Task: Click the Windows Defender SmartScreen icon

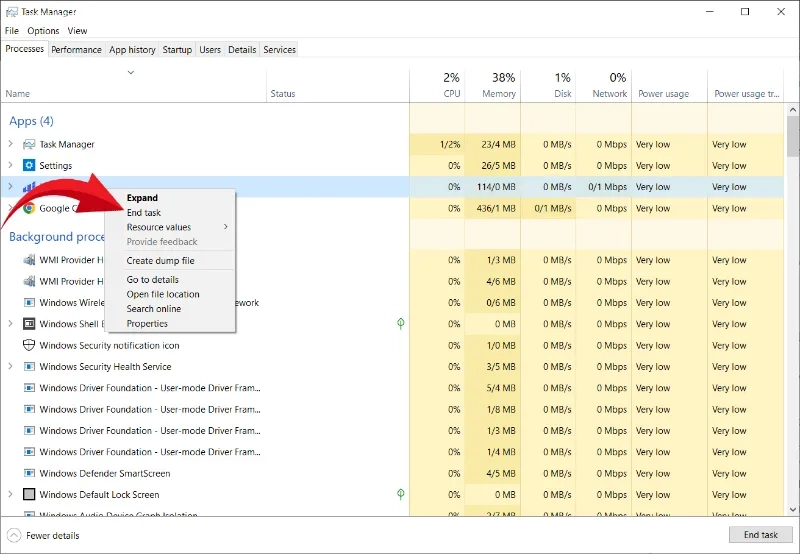Action: (30, 473)
